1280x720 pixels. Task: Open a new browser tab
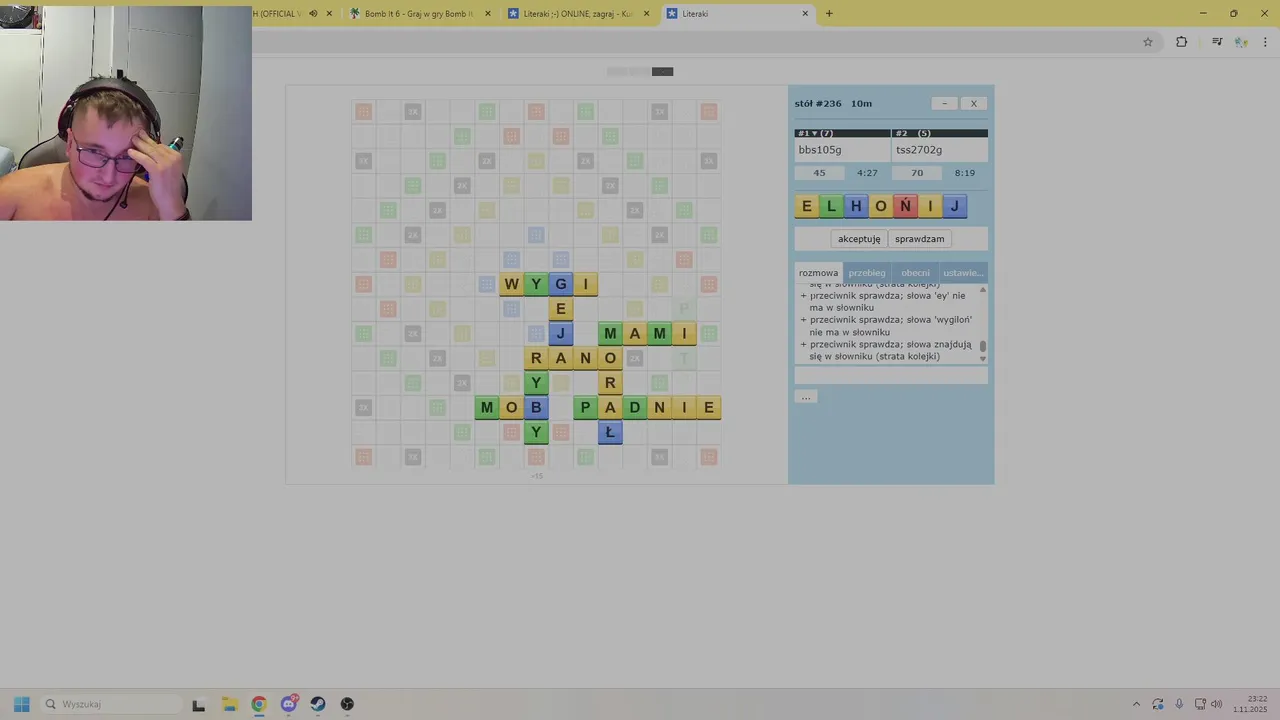pyautogui.click(x=829, y=14)
